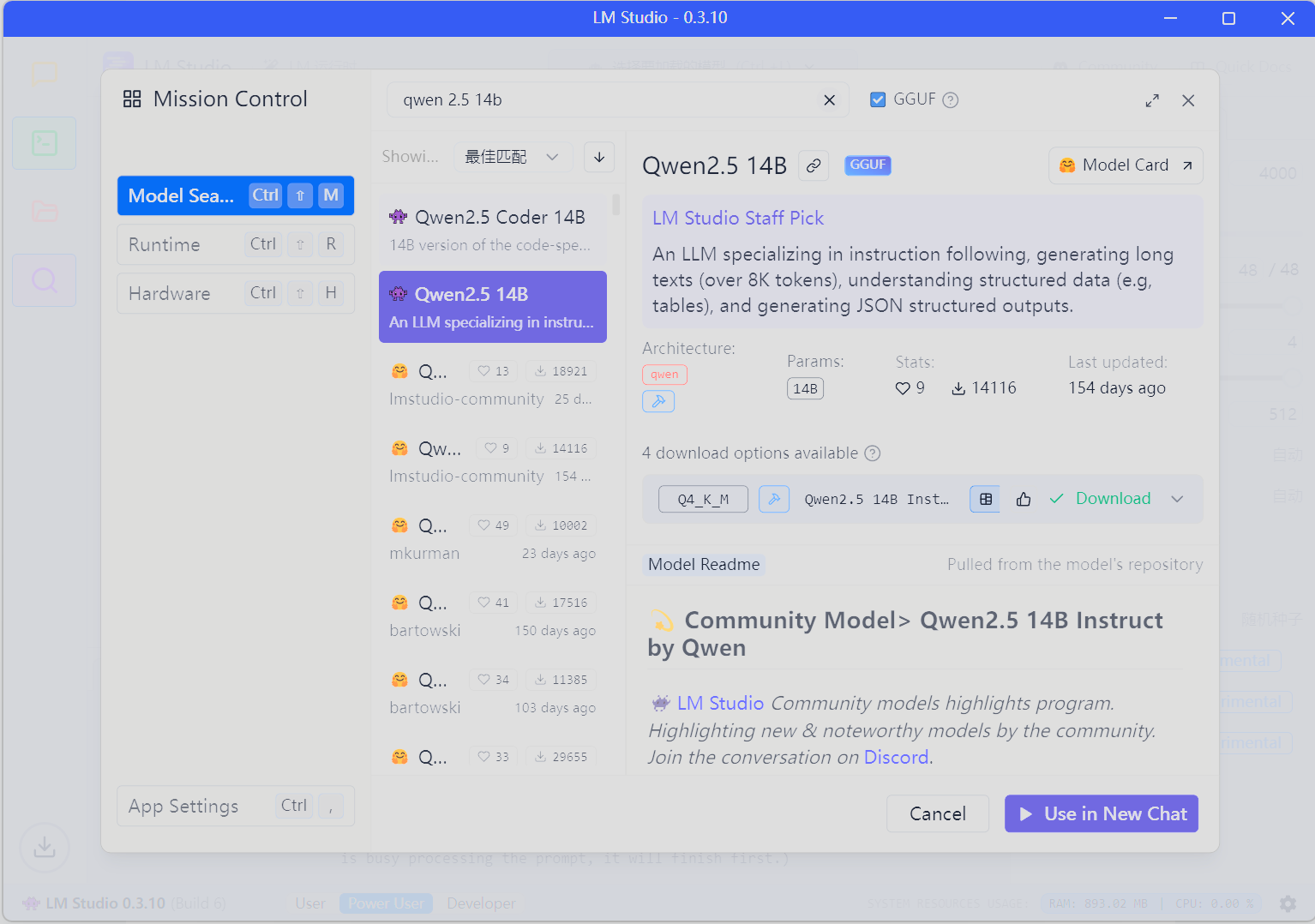The image size is (1315, 924).
Task: Click the GGUF badge beside model title
Action: click(868, 165)
